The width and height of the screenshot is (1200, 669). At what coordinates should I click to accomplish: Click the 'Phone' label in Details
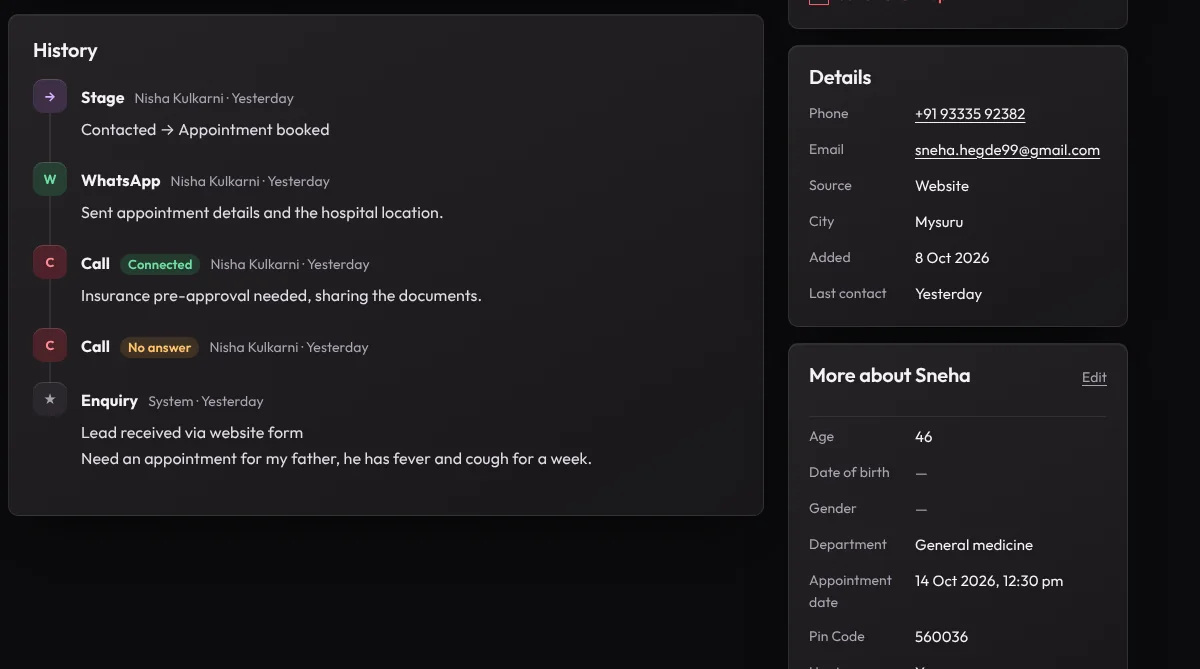click(x=829, y=114)
